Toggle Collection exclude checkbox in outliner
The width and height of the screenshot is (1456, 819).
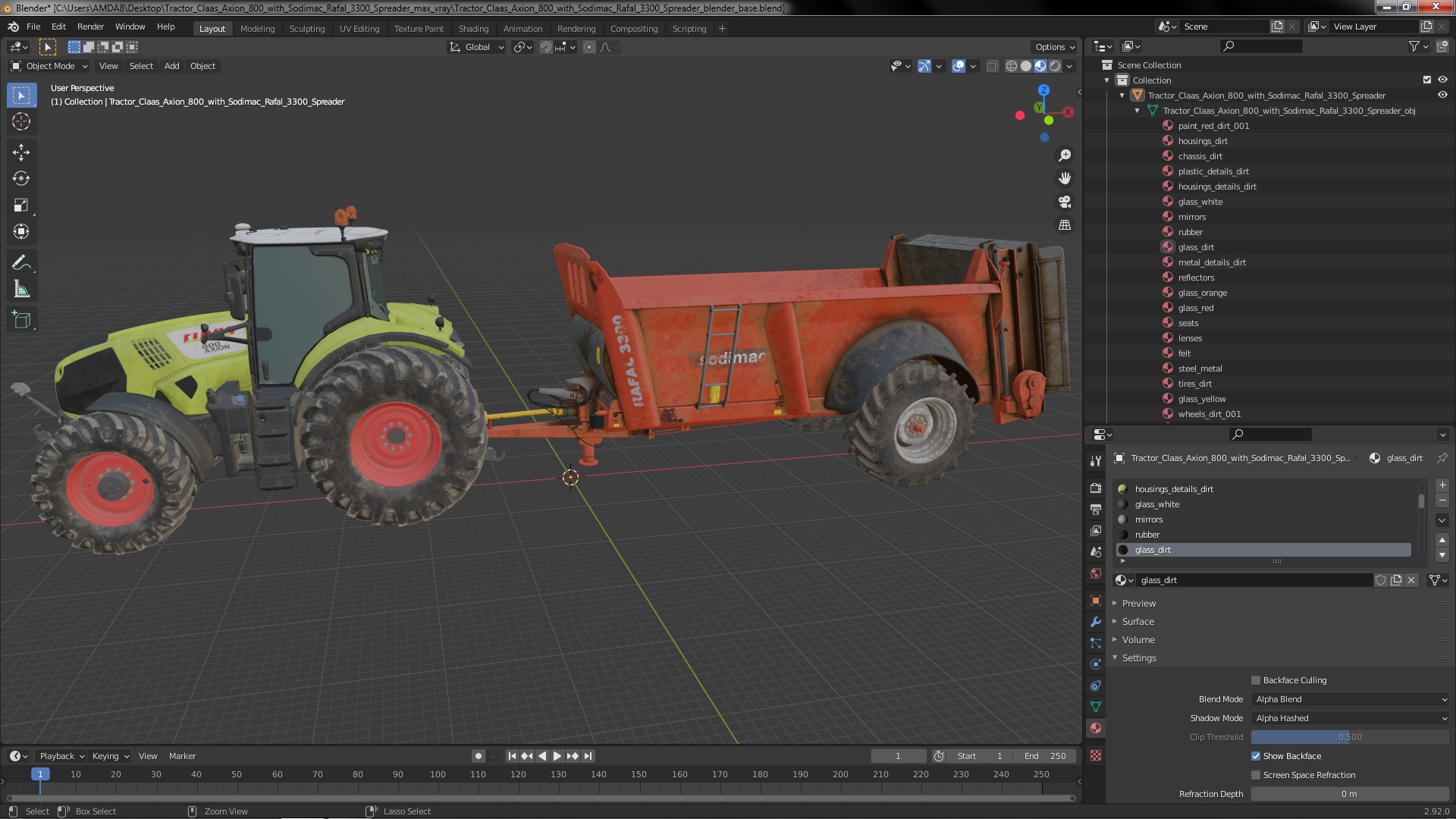point(1427,80)
